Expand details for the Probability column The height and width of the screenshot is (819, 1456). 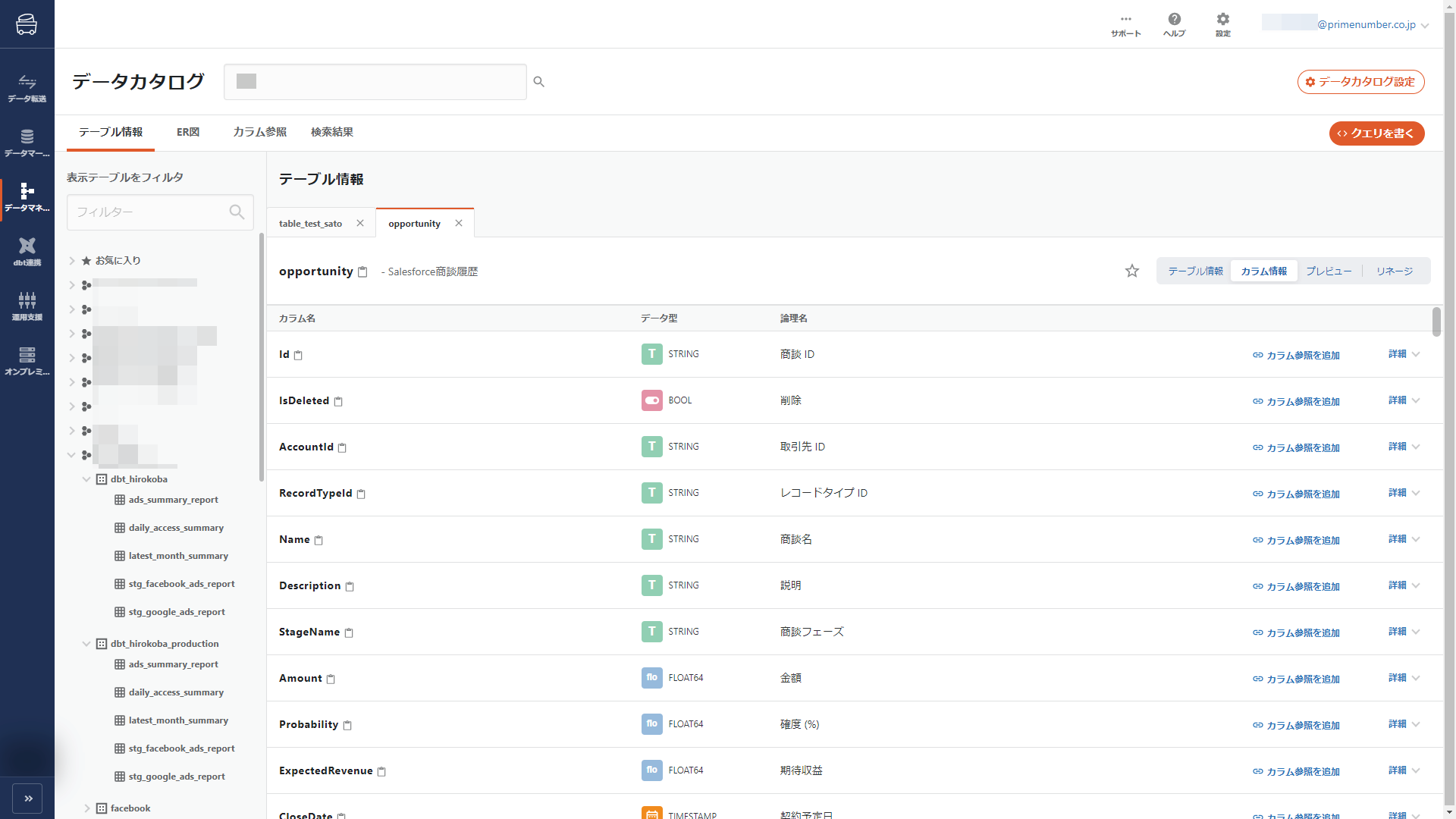coord(1404,724)
